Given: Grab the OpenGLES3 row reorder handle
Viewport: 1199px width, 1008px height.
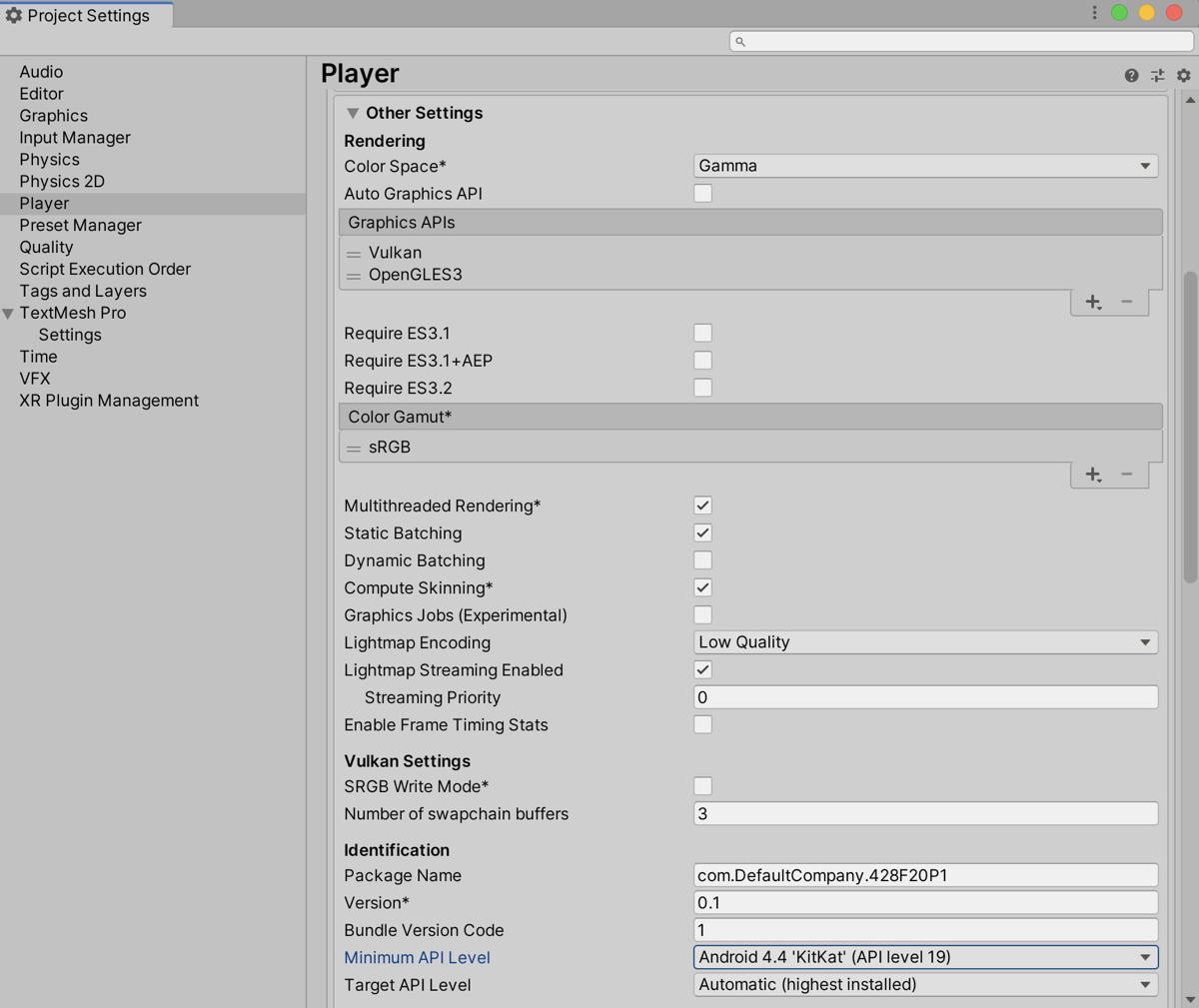Looking at the screenshot, I should [353, 276].
